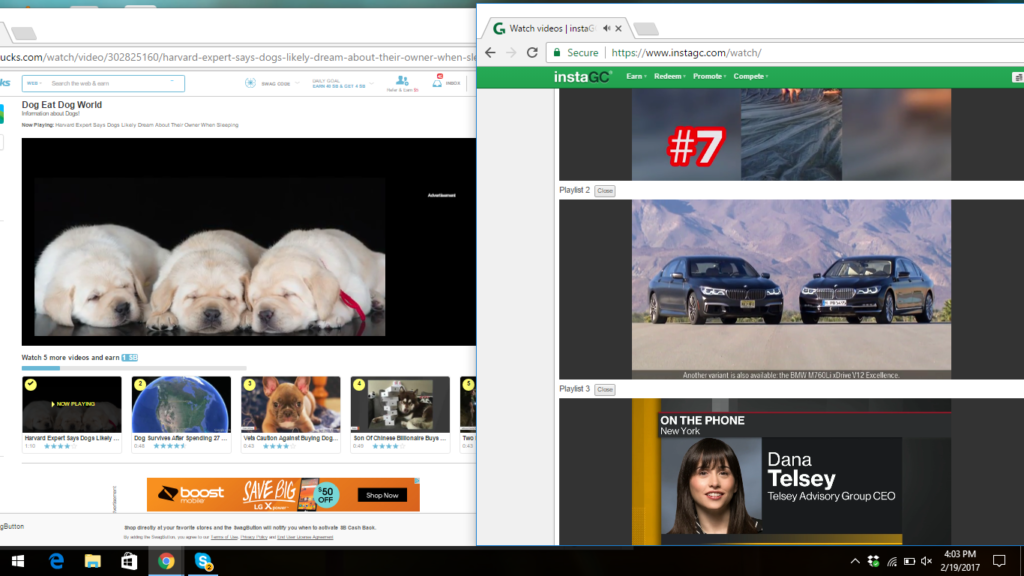Screen dimensions: 1024x576
Task: Click the instaGC address bar URL
Action: point(686,53)
